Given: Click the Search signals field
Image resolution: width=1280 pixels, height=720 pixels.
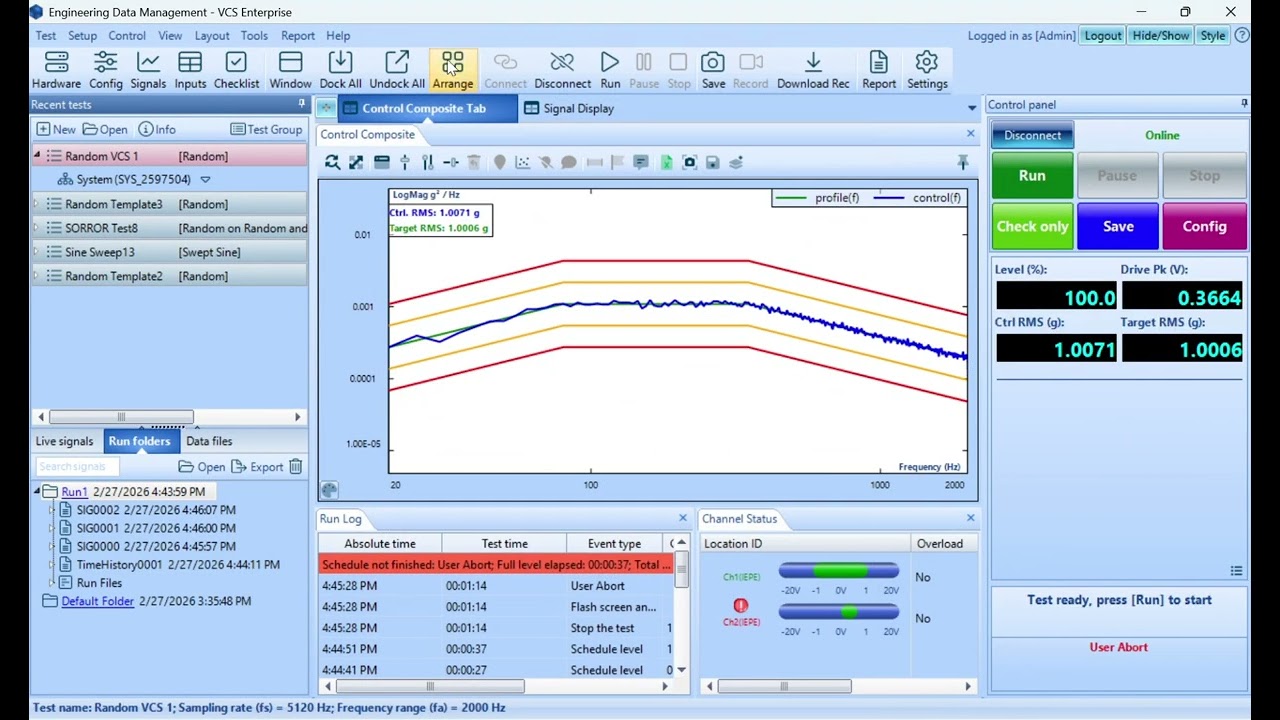Looking at the screenshot, I should coord(78,467).
